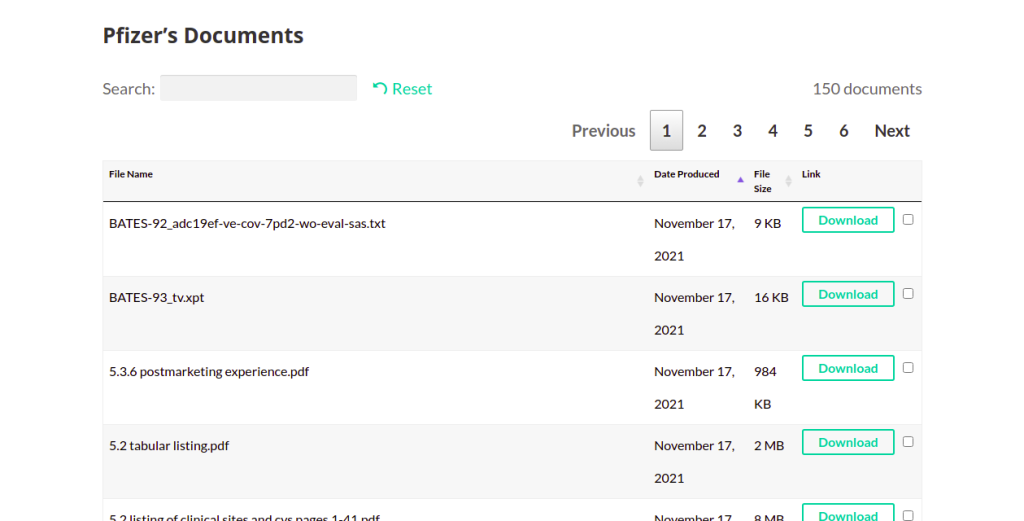Go to Next page

coord(892,131)
